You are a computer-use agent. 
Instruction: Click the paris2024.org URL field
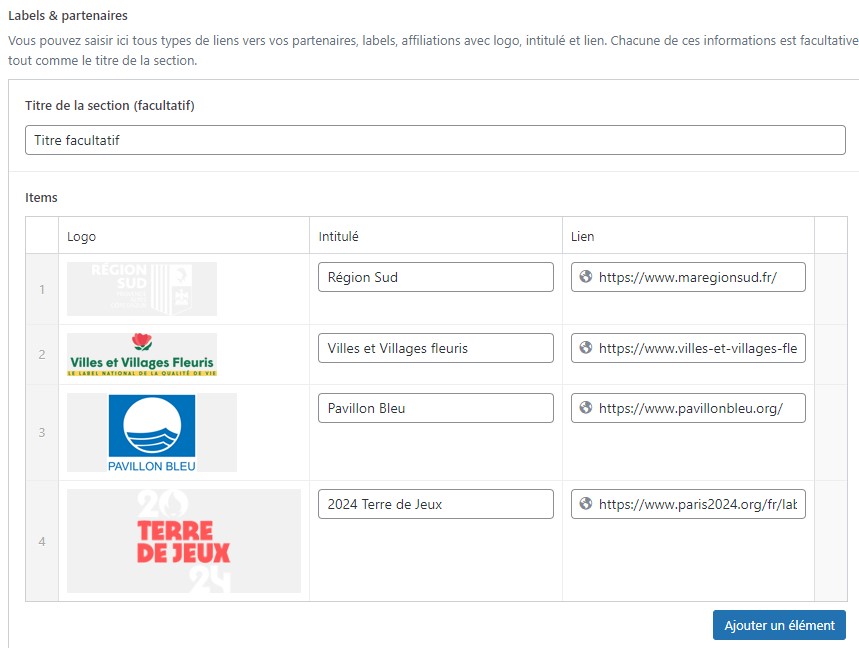point(698,505)
